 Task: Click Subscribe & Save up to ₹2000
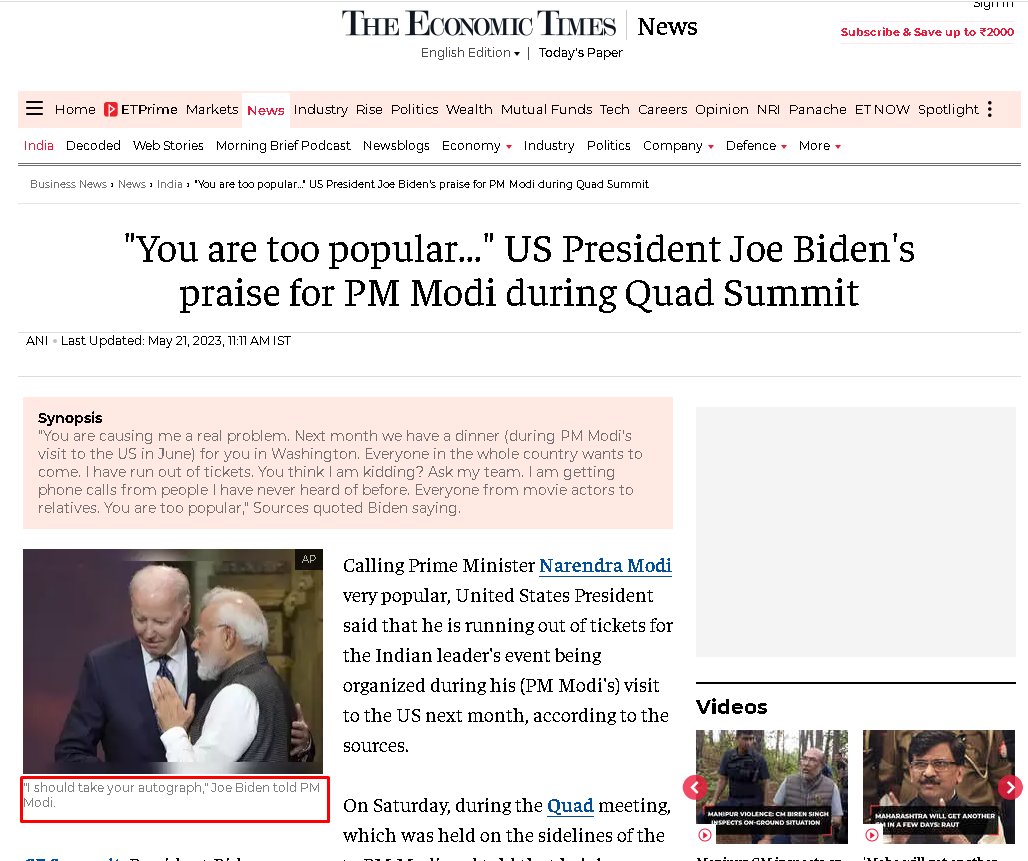click(x=927, y=32)
